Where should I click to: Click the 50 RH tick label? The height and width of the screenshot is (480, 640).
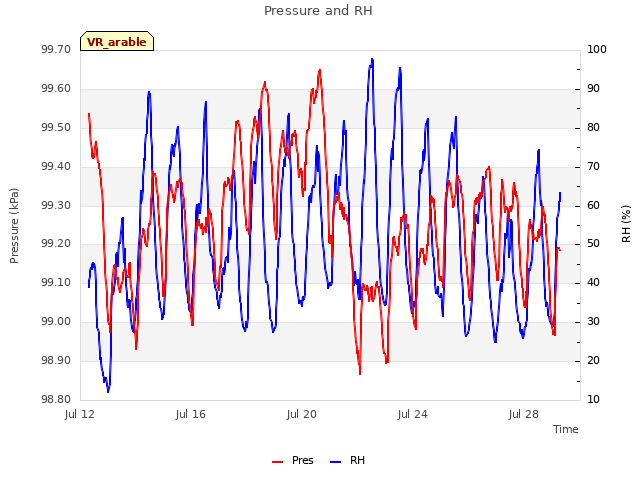click(593, 244)
